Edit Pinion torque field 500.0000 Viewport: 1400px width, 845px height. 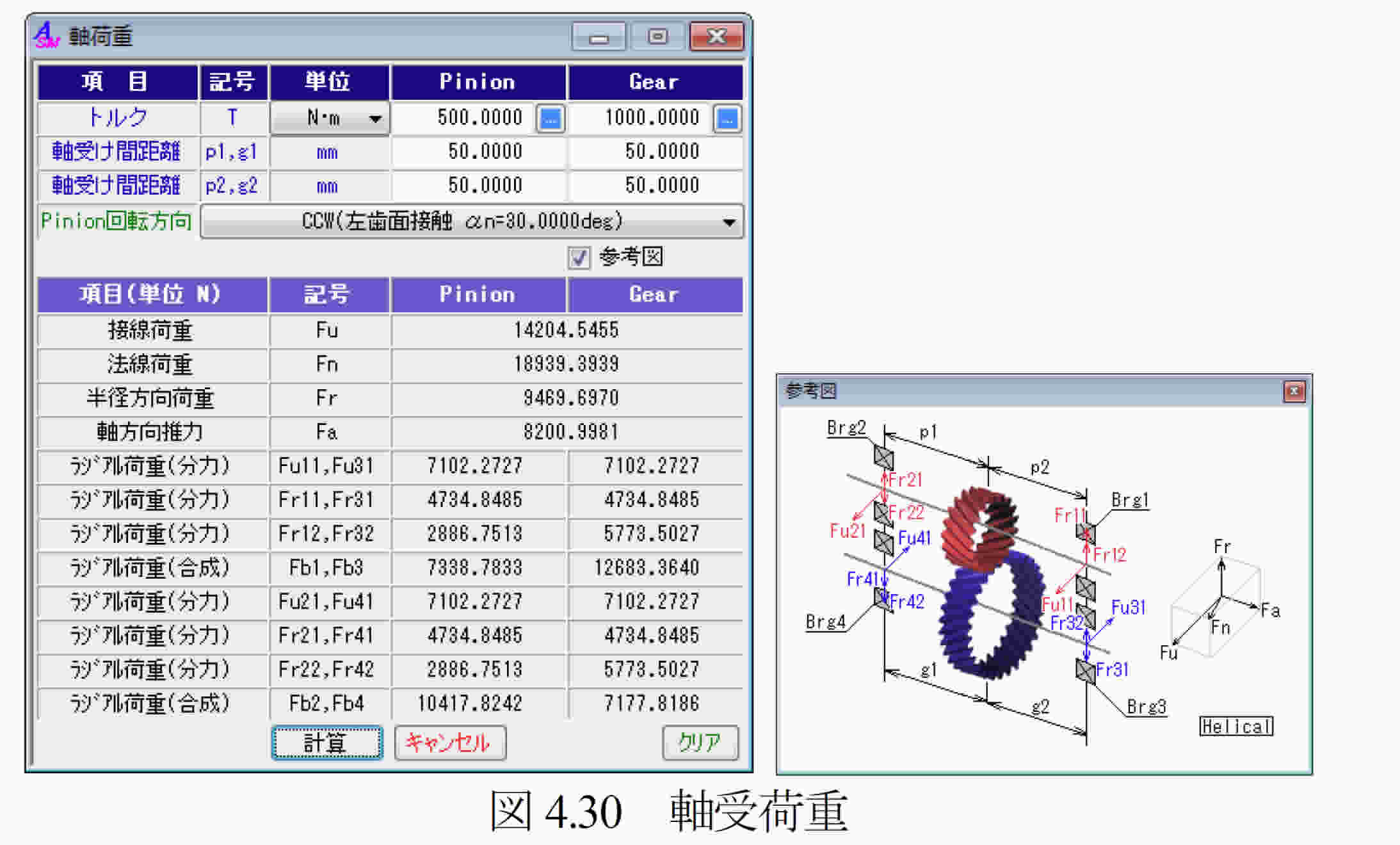pos(464,118)
